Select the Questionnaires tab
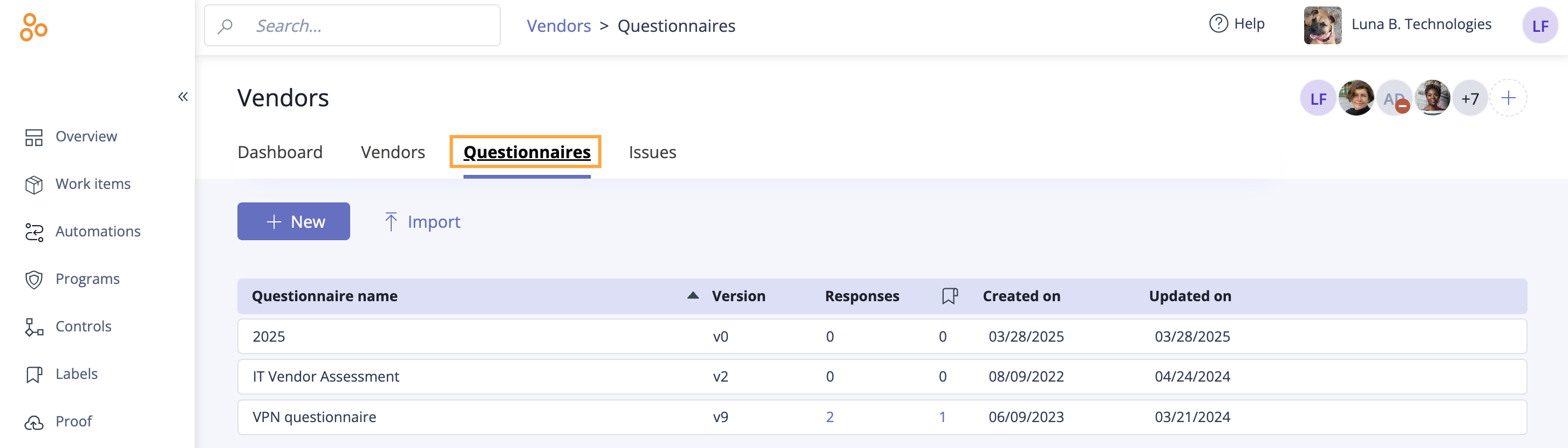 click(x=527, y=152)
